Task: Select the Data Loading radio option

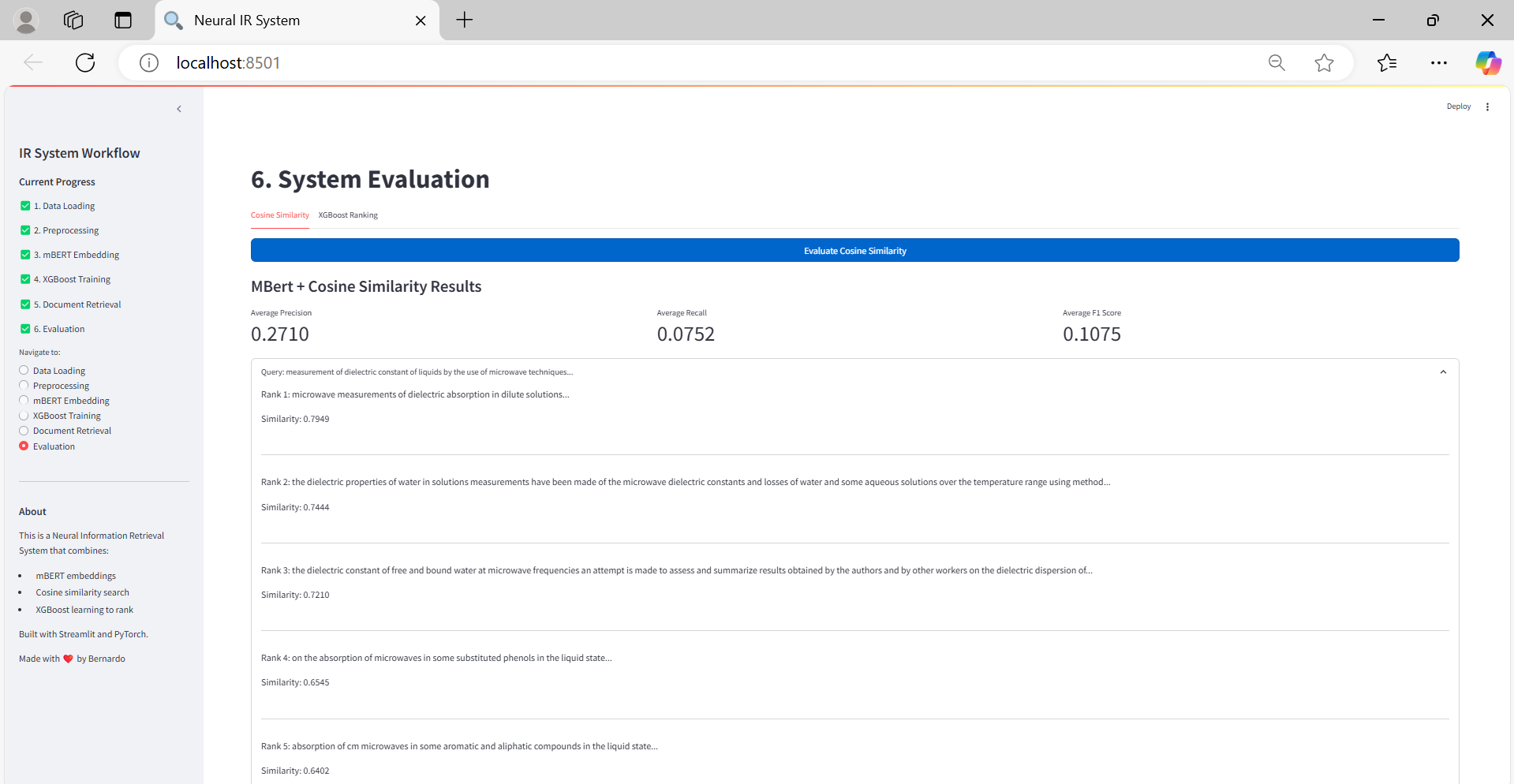Action: [24, 370]
